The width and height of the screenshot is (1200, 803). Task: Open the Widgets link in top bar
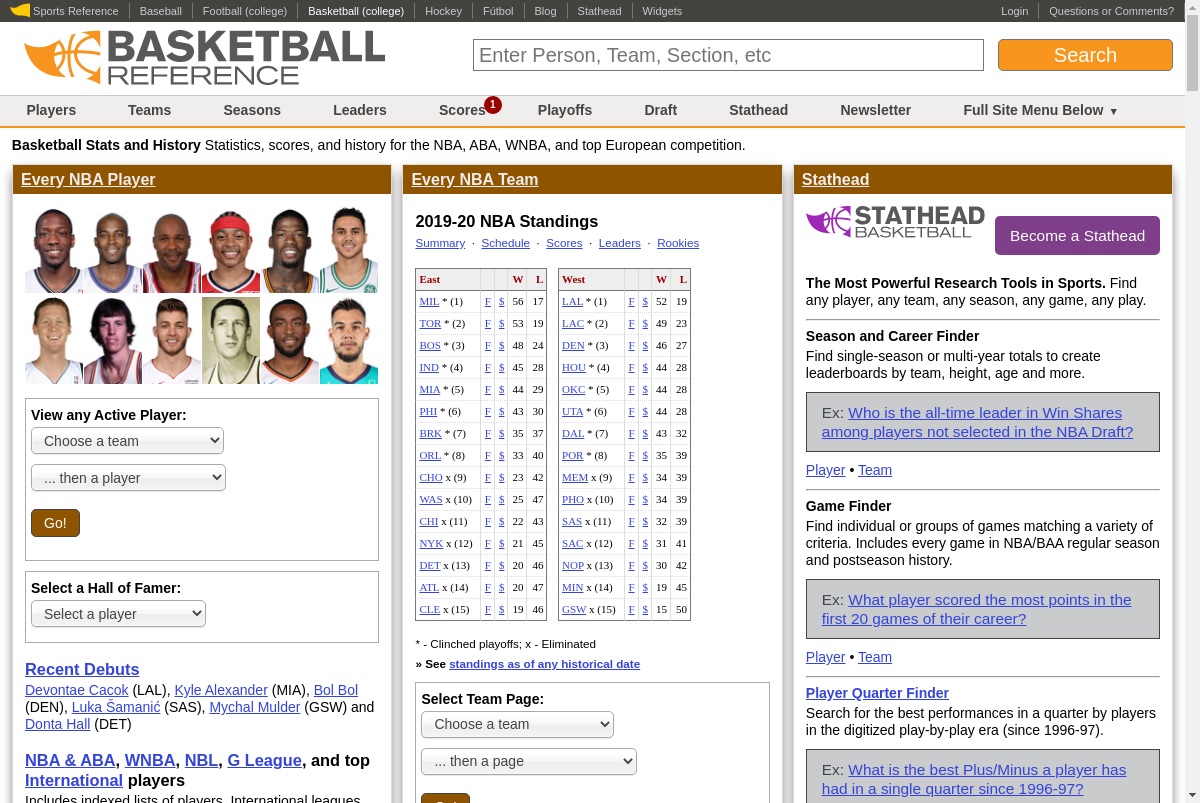[662, 11]
